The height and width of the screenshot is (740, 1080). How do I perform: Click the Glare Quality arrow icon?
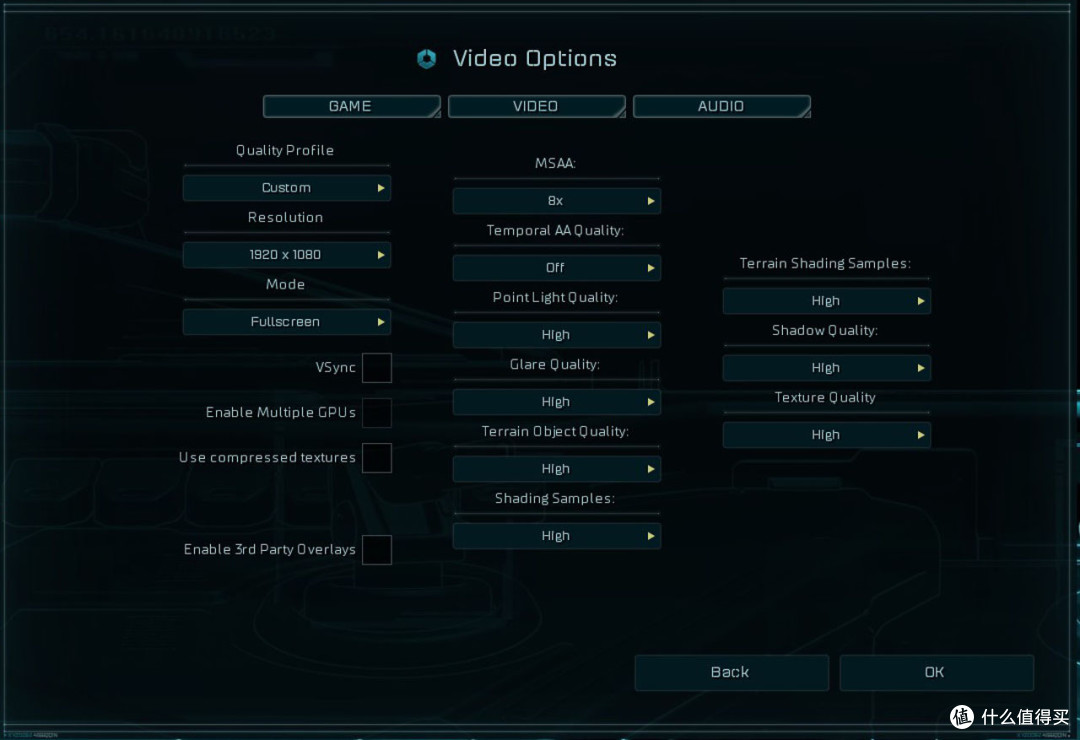coord(651,402)
